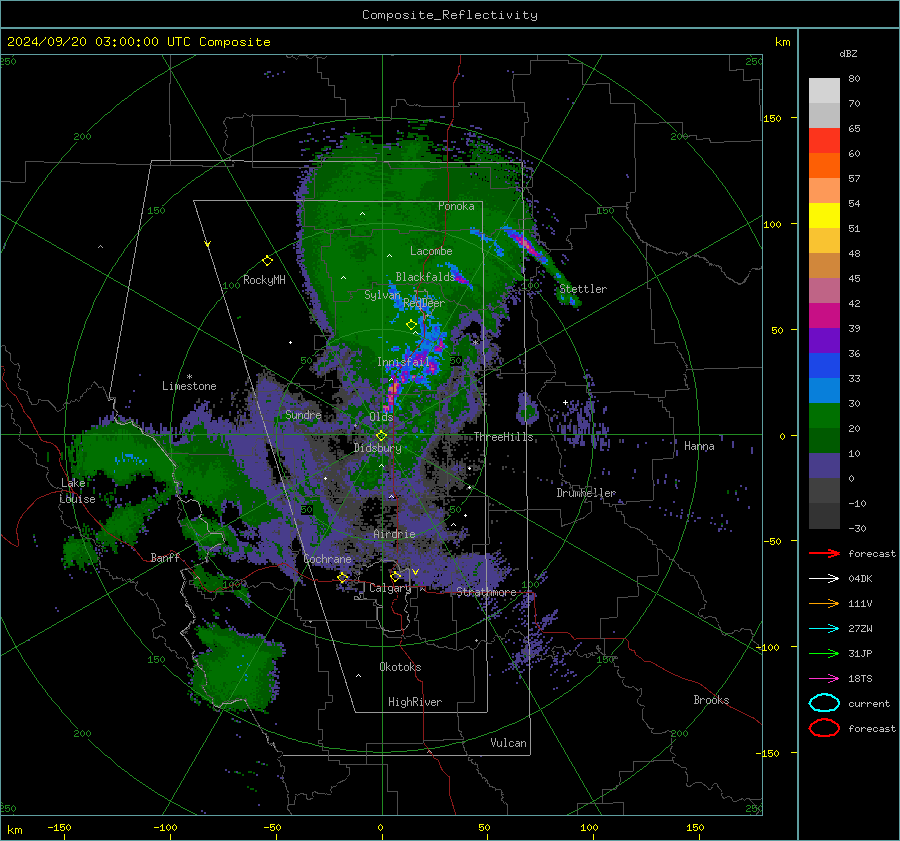Click the white 04DK arrow icon

tap(824, 579)
